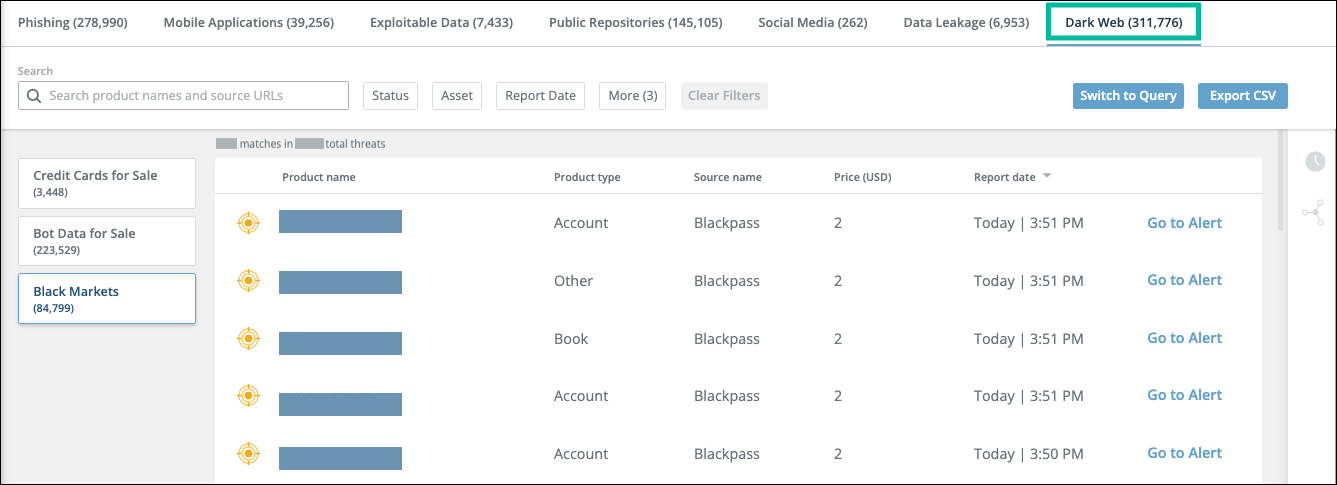This screenshot has height=485, width=1337.
Task: Sort by Report date using the arrow
Action: pos(1047,177)
